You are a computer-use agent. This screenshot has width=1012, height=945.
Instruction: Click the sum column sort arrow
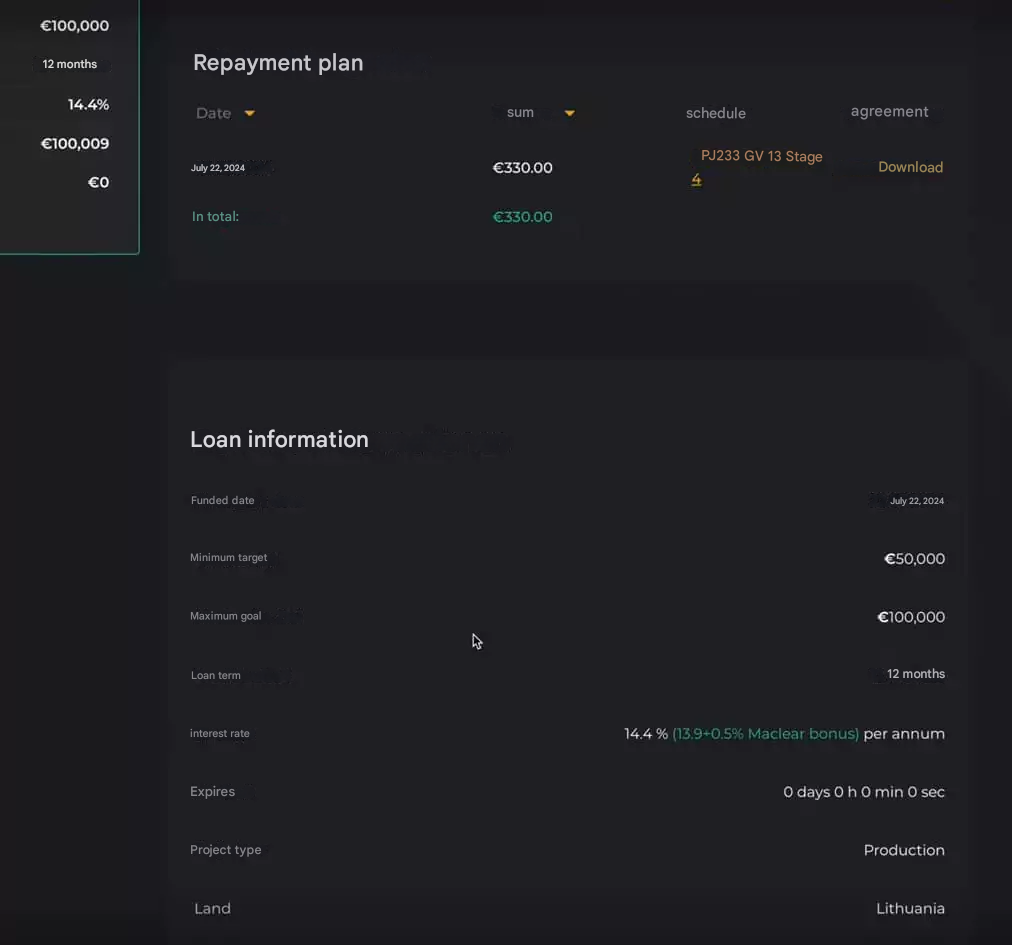pyautogui.click(x=569, y=113)
